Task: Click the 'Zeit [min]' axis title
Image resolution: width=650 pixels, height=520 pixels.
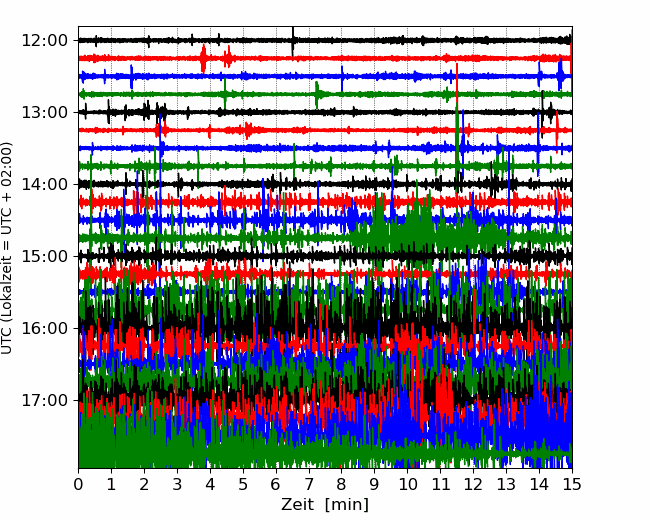Action: point(325,504)
